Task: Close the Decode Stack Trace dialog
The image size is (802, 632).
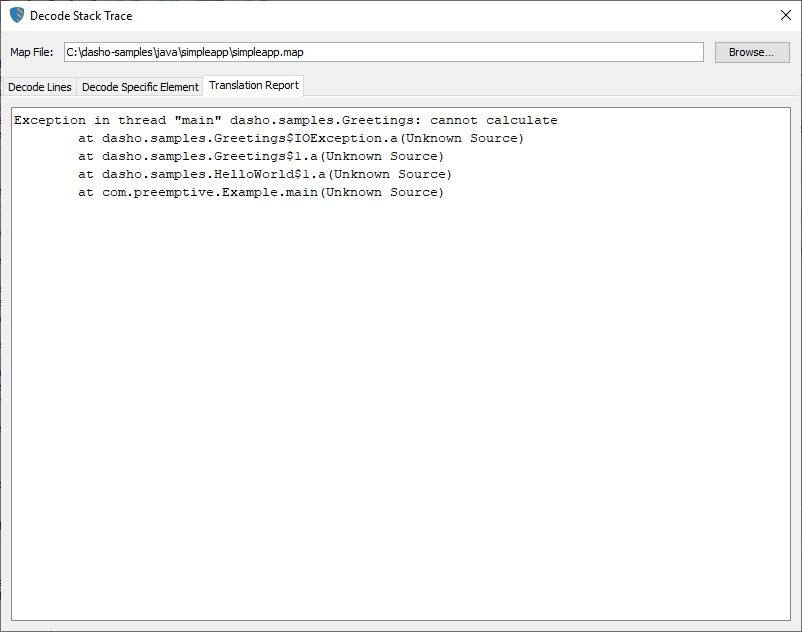Action: pos(786,15)
